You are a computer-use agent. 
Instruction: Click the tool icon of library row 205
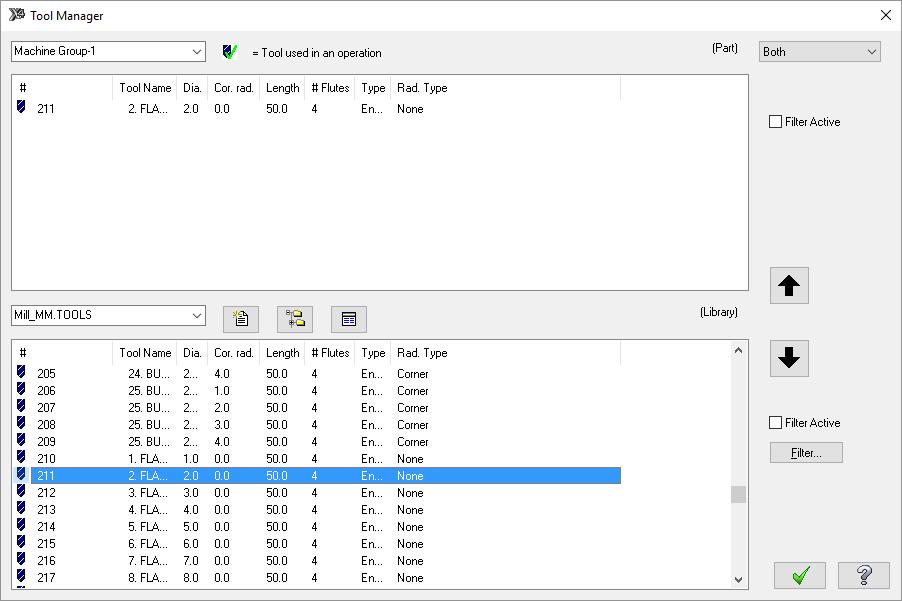tap(21, 372)
